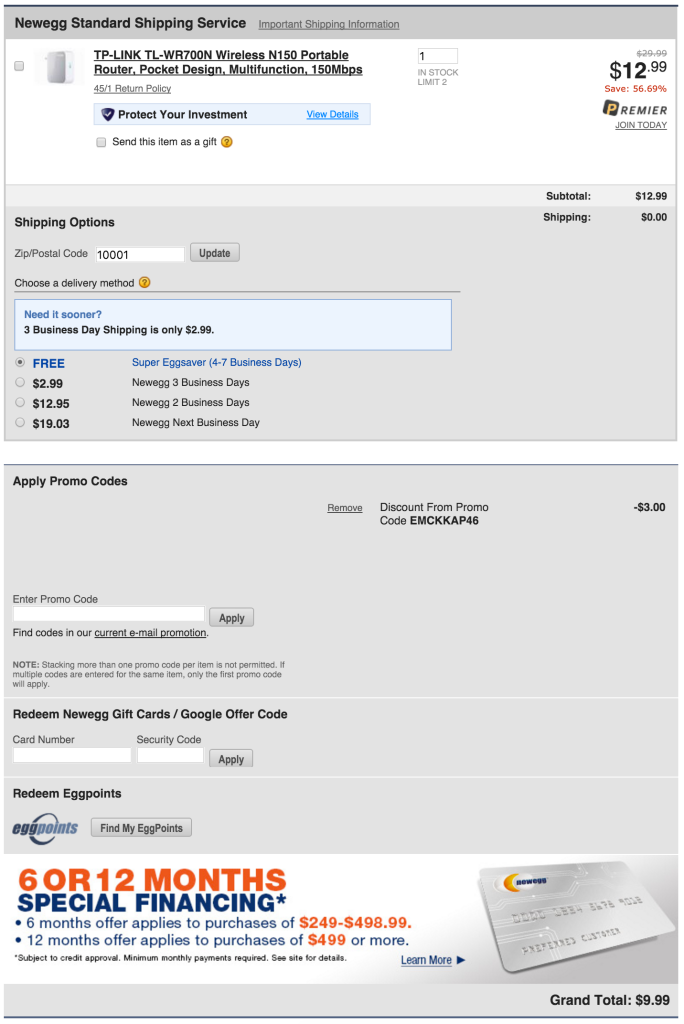Image resolution: width=684 pixels, height=1024 pixels.
Task: Click the EggPoints logo
Action: pyautogui.click(x=45, y=828)
